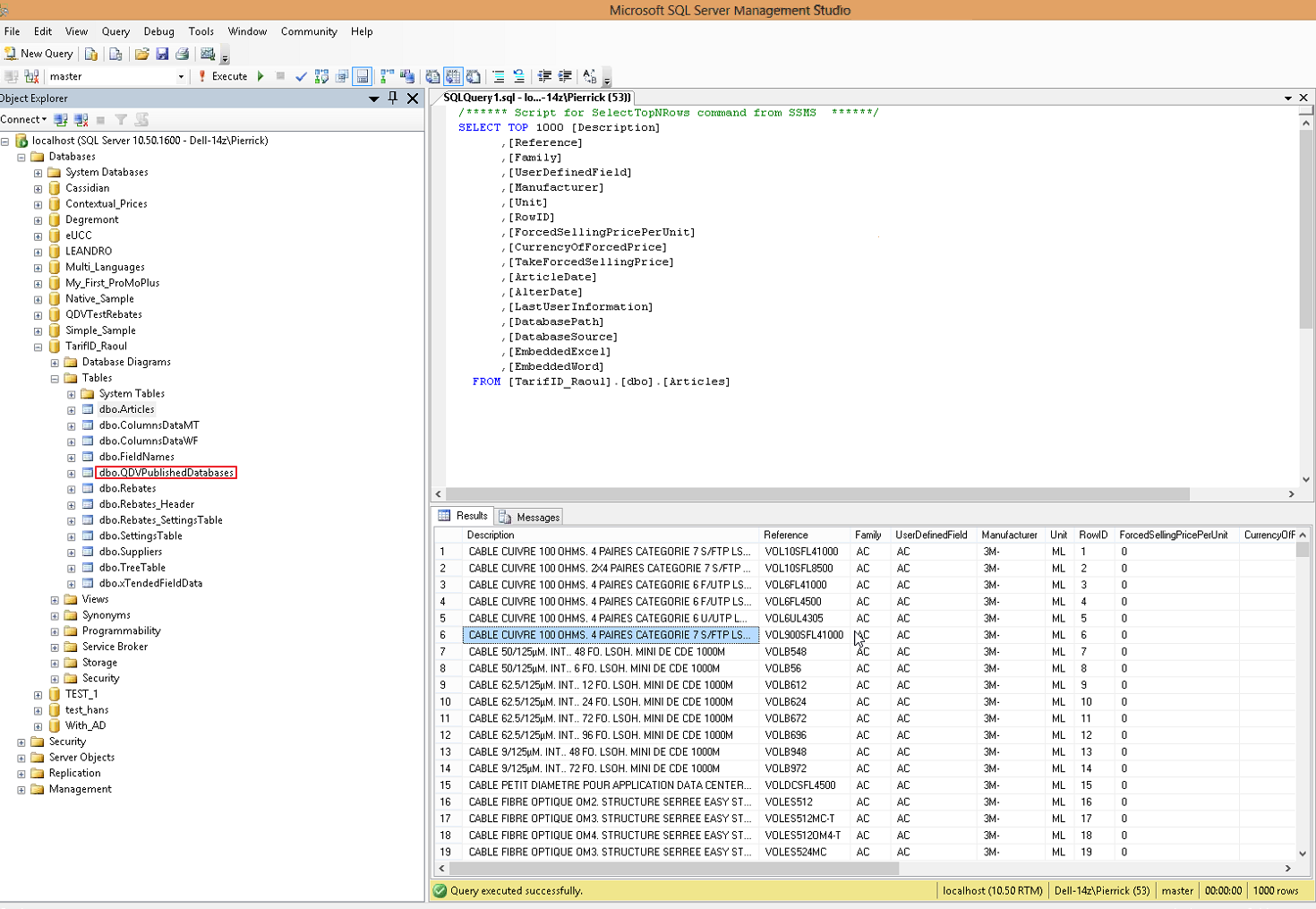1316x909 pixels.
Task: Click the Connect Object Explorer icon
Action: (x=61, y=119)
